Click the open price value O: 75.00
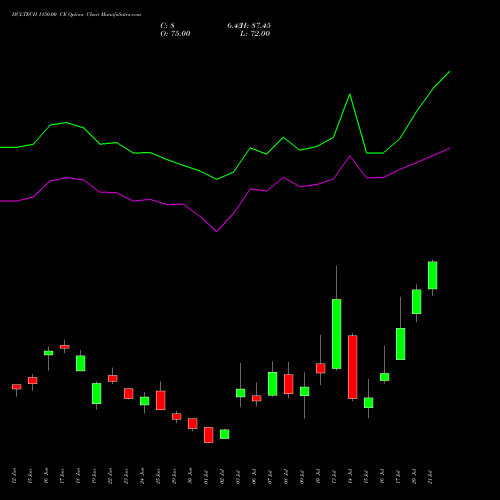 [x=175, y=34]
